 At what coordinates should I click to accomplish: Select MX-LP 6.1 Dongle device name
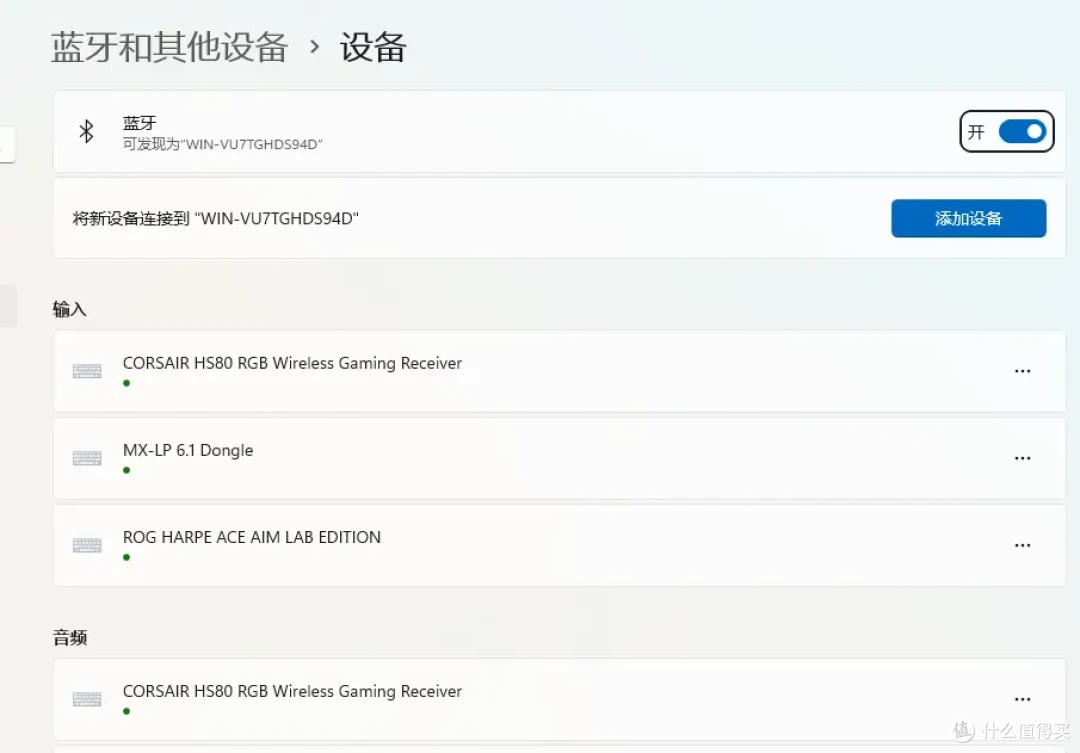(188, 450)
